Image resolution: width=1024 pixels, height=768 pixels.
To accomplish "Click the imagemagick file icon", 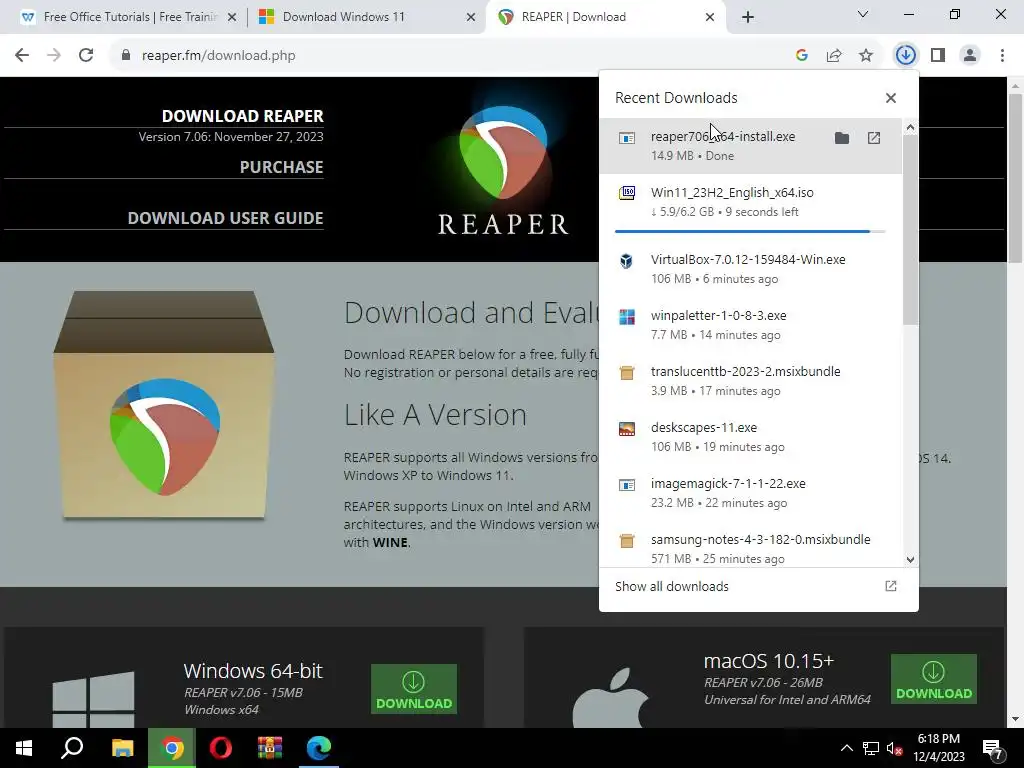I will coord(627,485).
